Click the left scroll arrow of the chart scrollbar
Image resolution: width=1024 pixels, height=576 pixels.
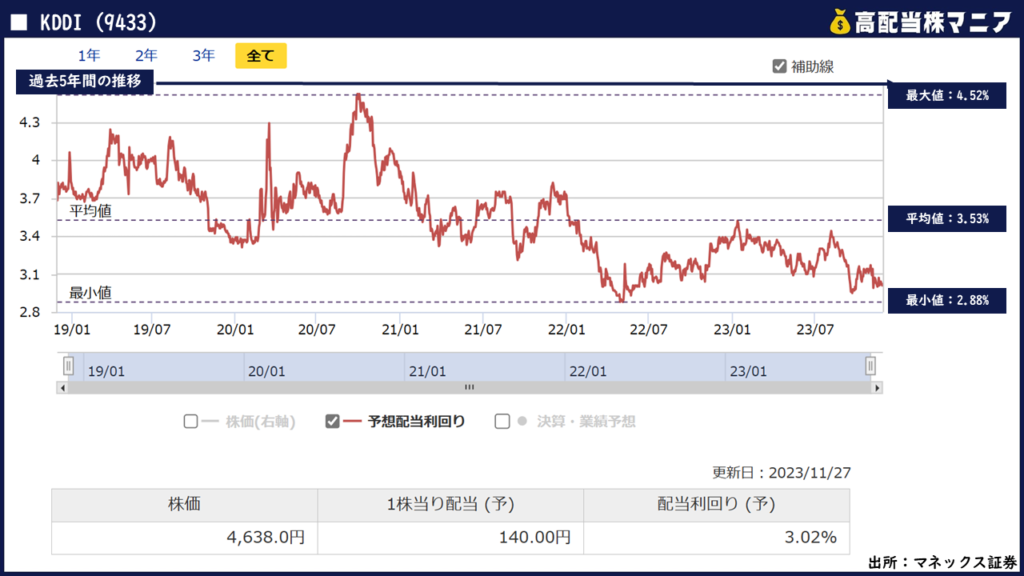pos(62,388)
